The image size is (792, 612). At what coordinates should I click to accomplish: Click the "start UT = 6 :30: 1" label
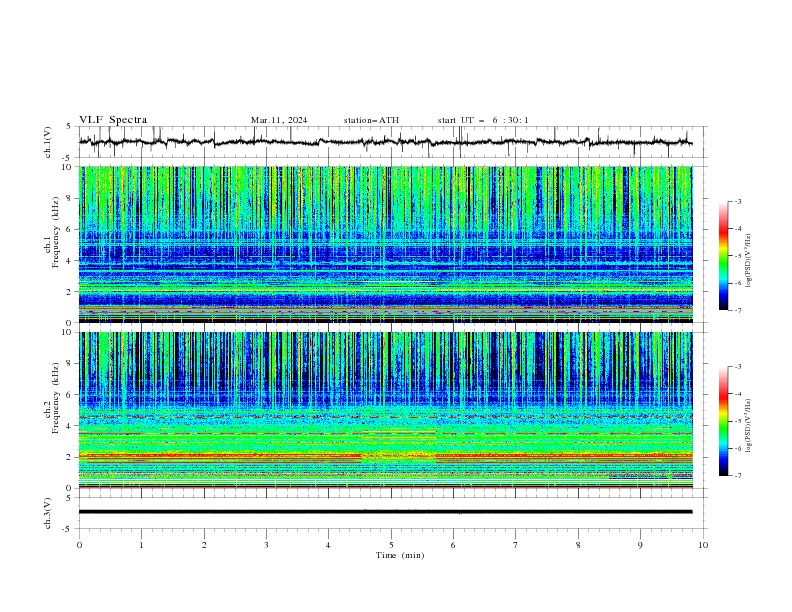pyautogui.click(x=483, y=120)
